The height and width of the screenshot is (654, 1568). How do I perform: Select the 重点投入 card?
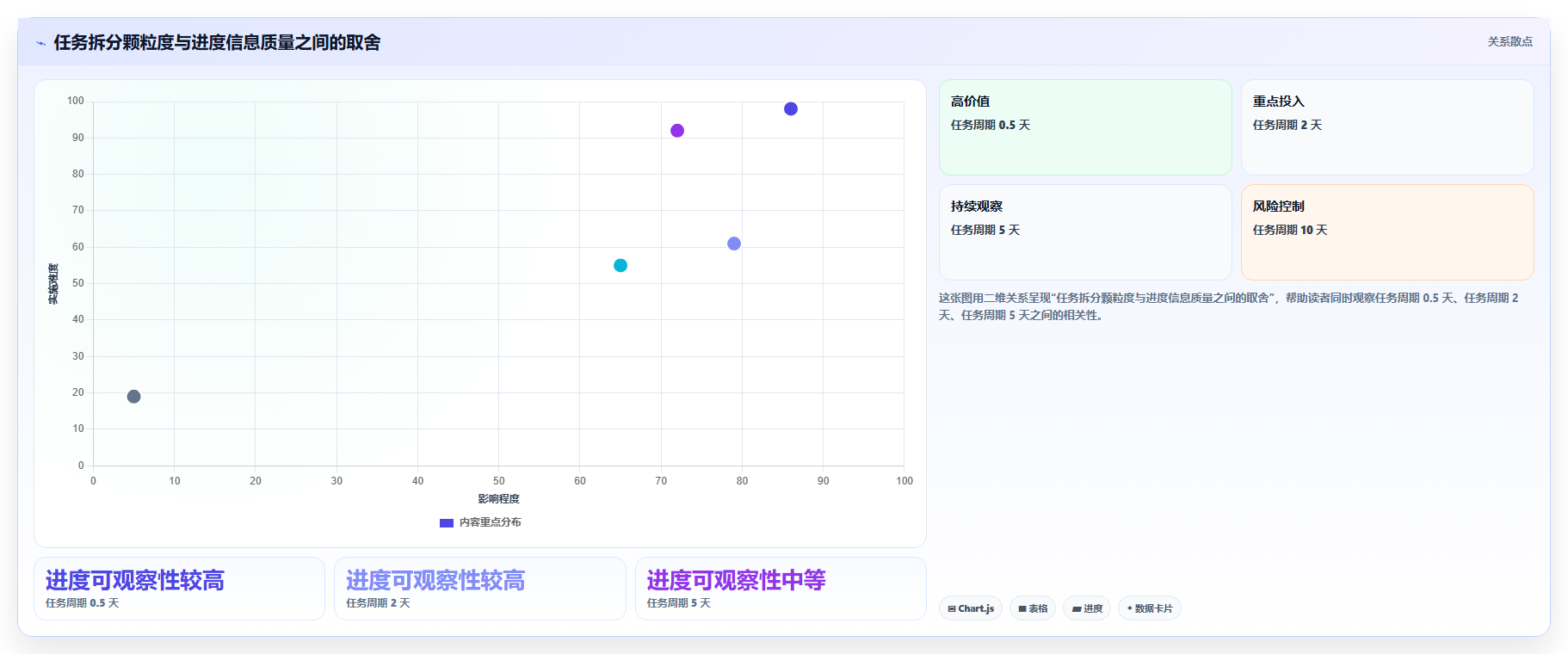(1387, 127)
